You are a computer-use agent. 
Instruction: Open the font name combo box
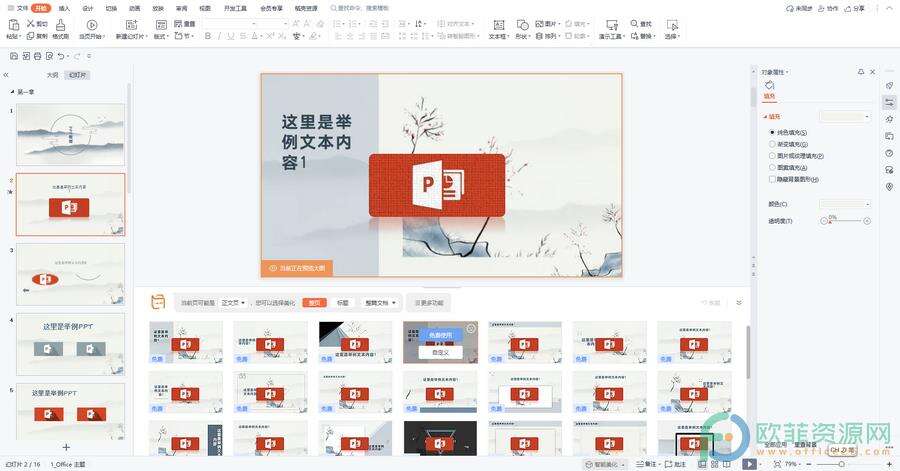(231, 24)
